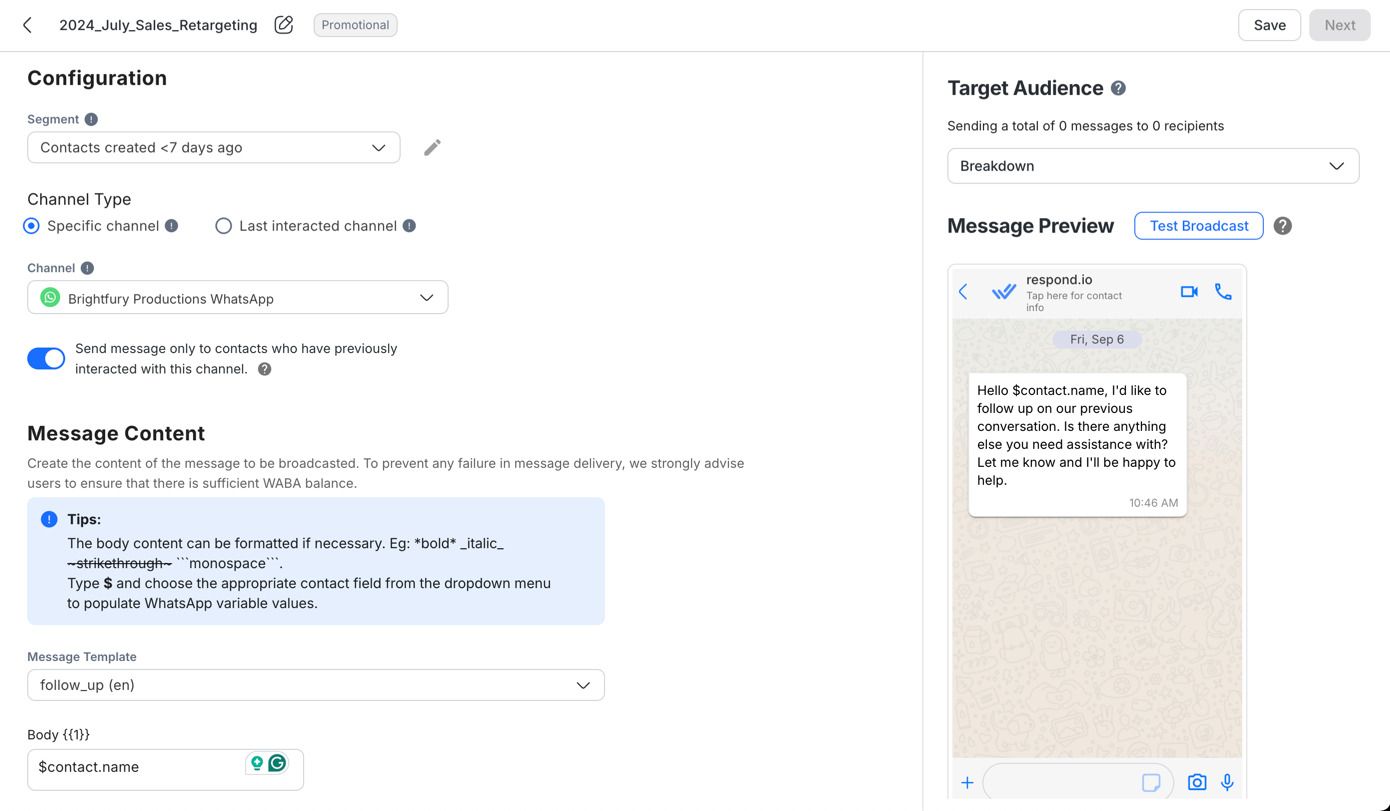This screenshot has height=811, width=1390.
Task: Click the Grammarly icon in Body field
Action: (277, 763)
